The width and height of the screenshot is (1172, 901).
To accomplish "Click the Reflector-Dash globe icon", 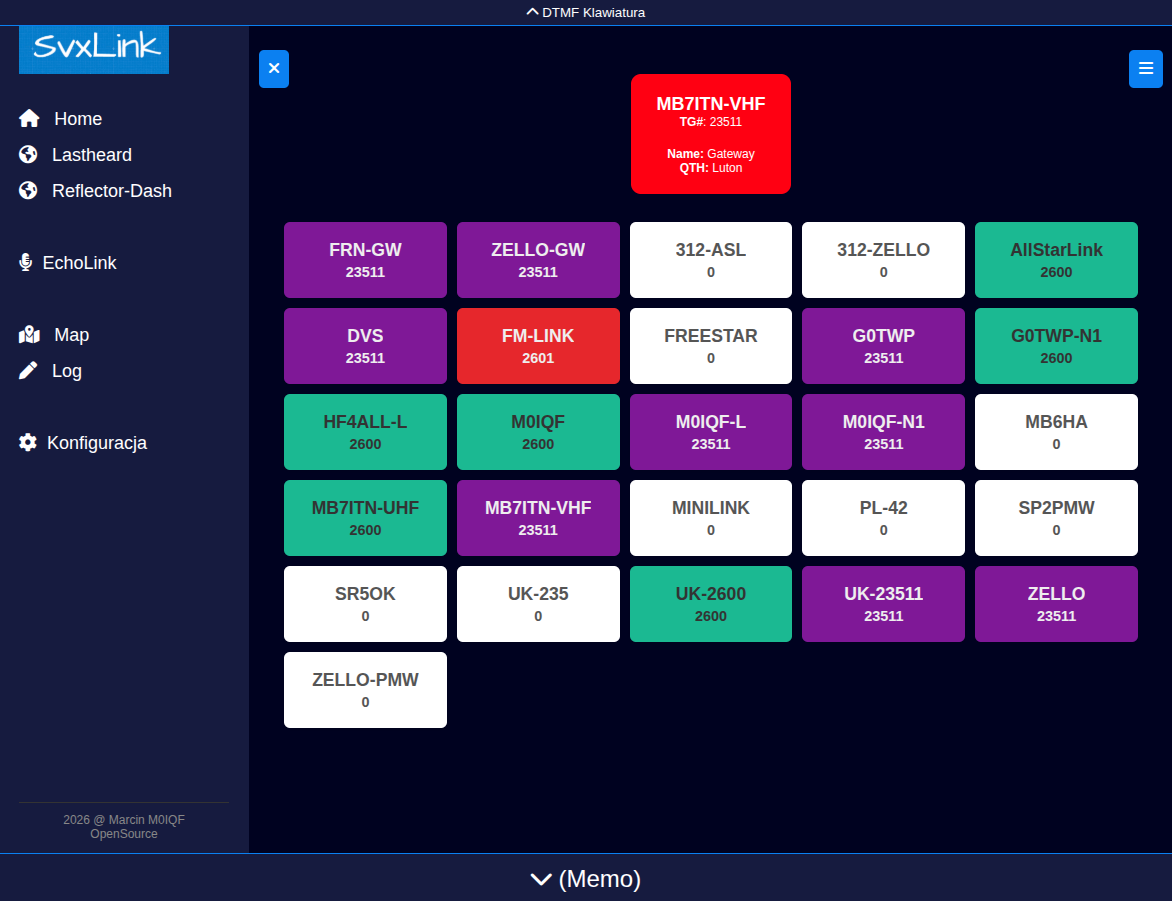I will (x=28, y=191).
